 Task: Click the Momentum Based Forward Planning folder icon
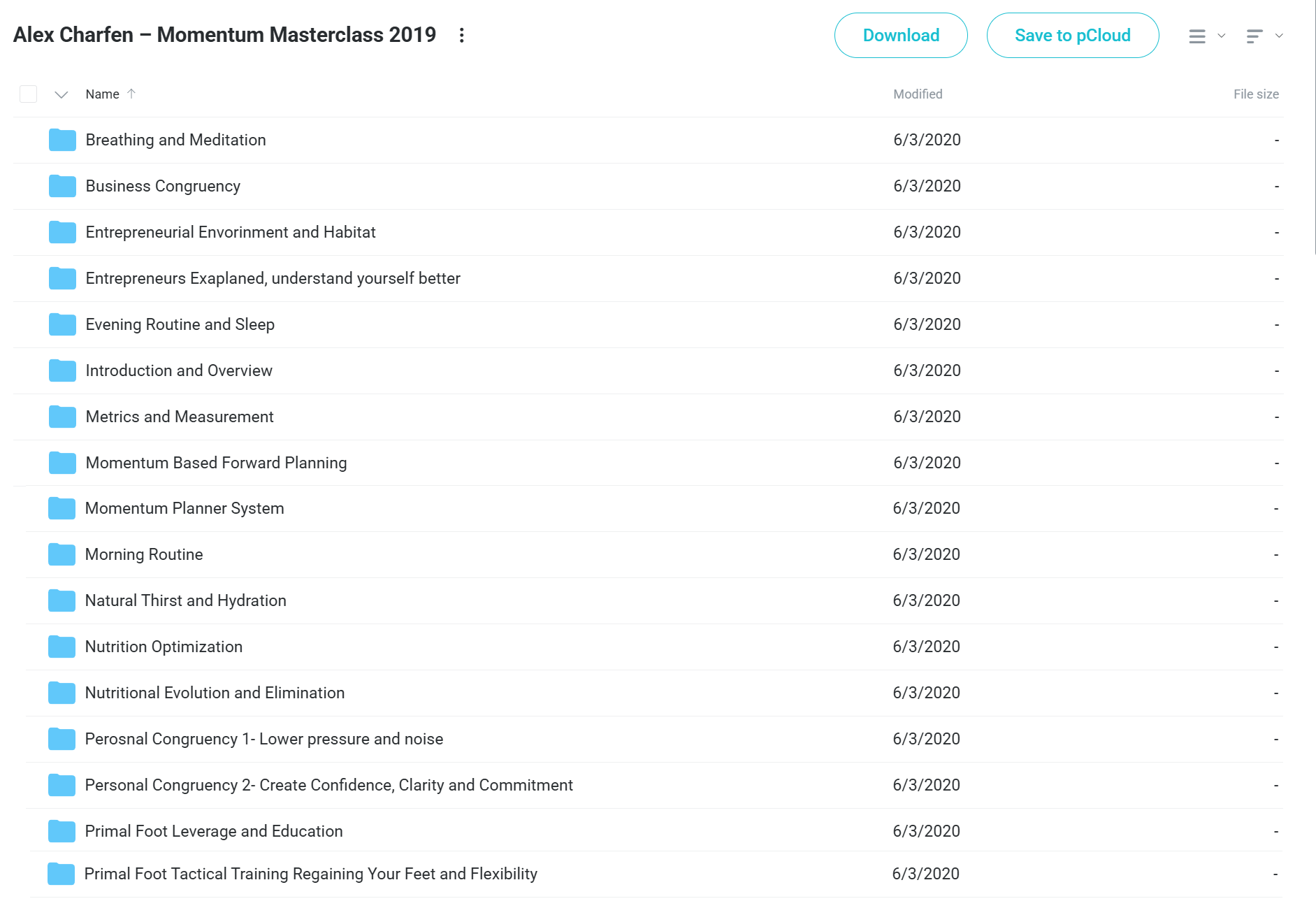click(62, 463)
